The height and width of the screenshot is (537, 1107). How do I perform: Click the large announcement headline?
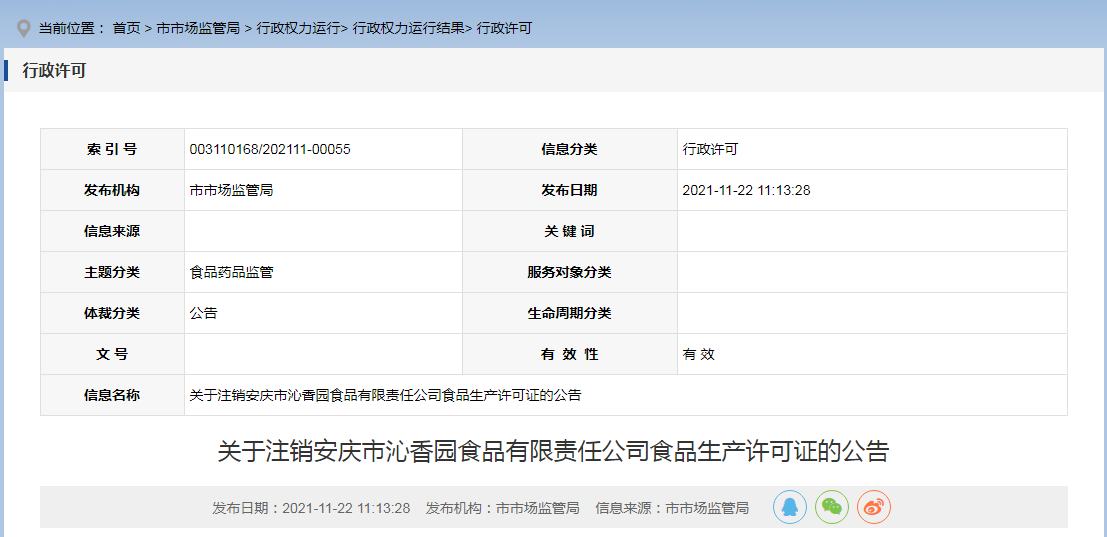(x=553, y=452)
